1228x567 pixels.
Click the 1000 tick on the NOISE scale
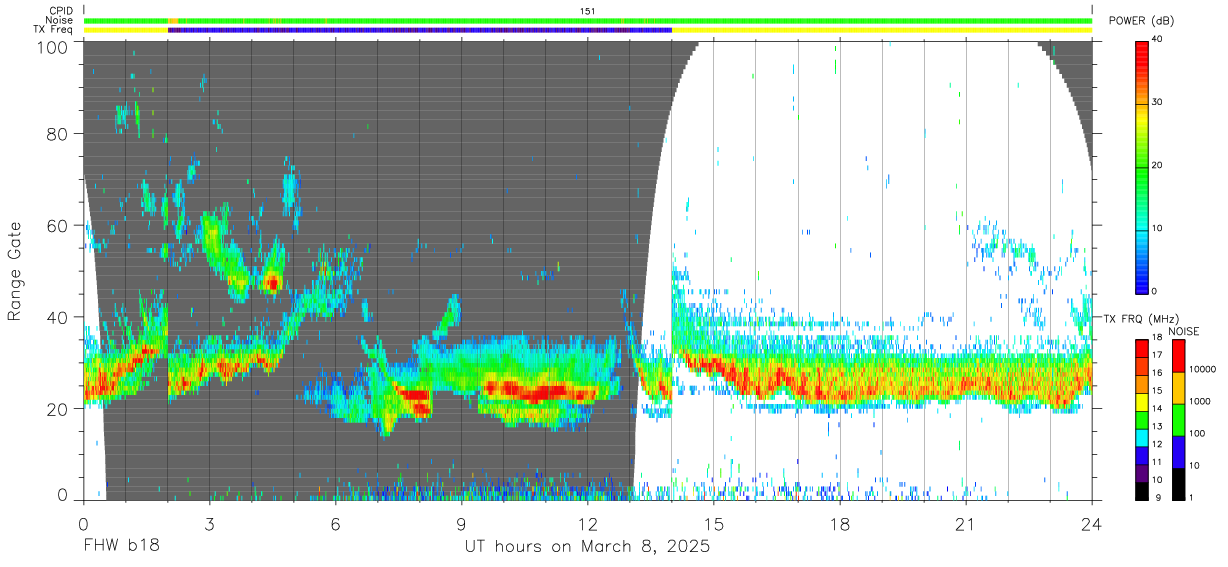coord(1200,402)
